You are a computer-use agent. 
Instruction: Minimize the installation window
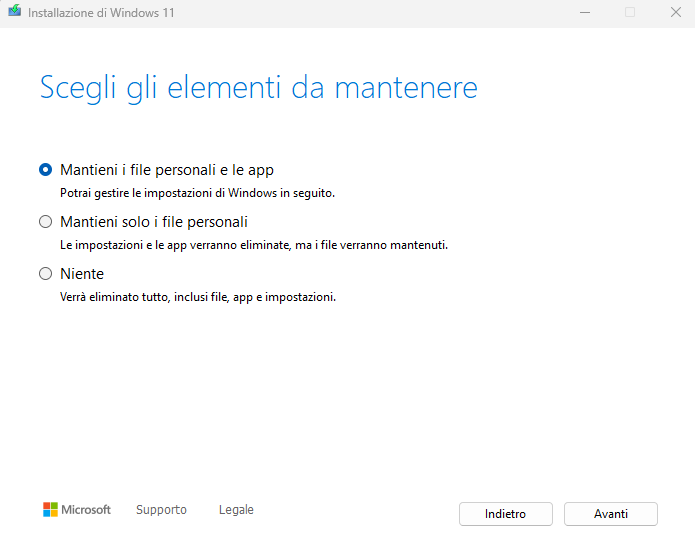pos(584,12)
